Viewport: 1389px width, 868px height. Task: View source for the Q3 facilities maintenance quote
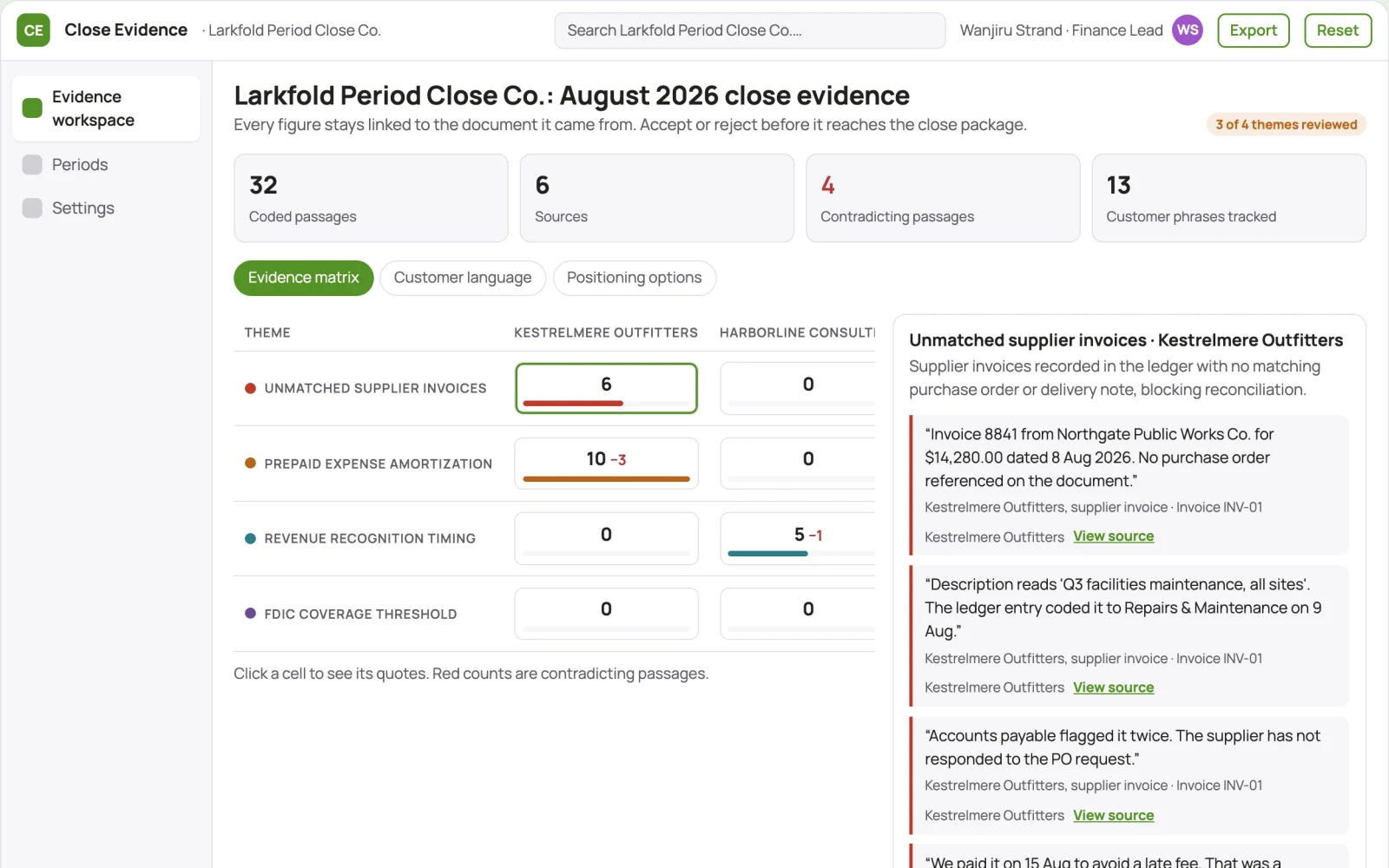point(1113,687)
